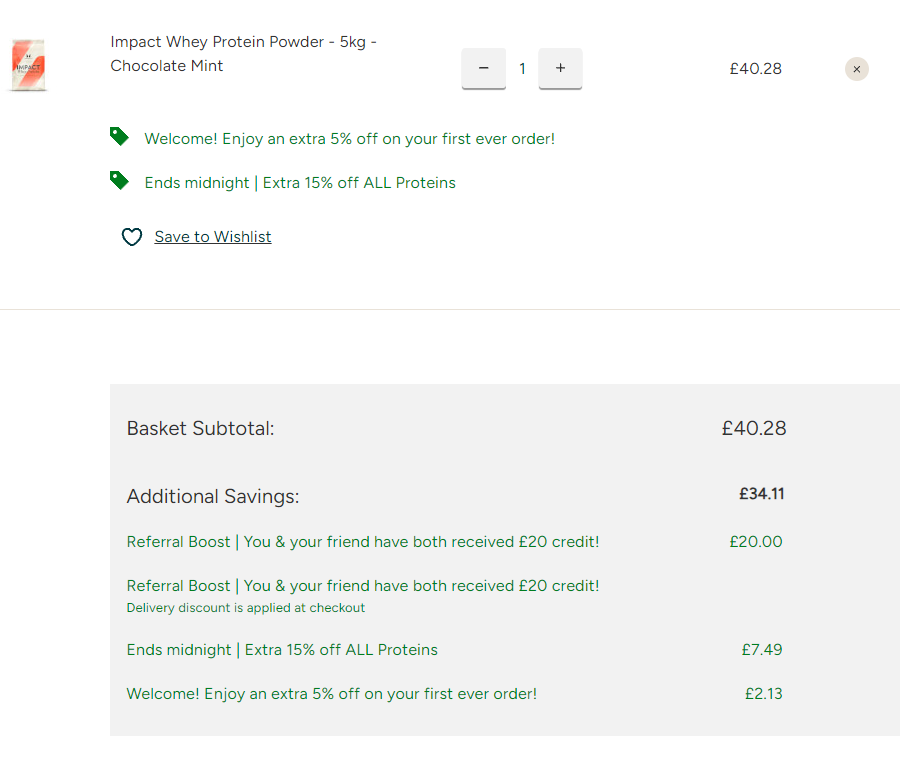The image size is (909, 759).
Task: Click the Basket Subtotal label
Action: [x=200, y=429]
